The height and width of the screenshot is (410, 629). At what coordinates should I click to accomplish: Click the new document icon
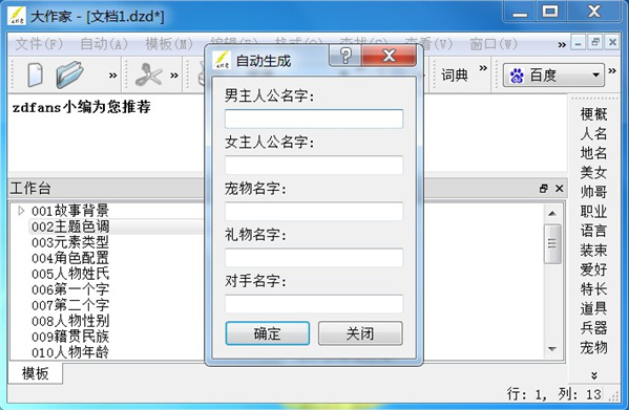click(35, 75)
